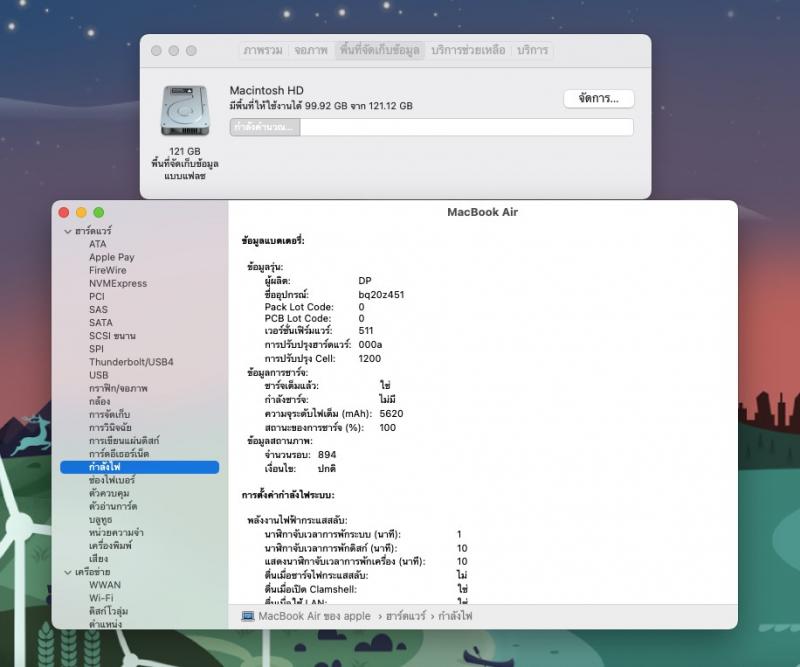Select ดิสก์โวลุ่ม in the sidebar

[x=108, y=611]
